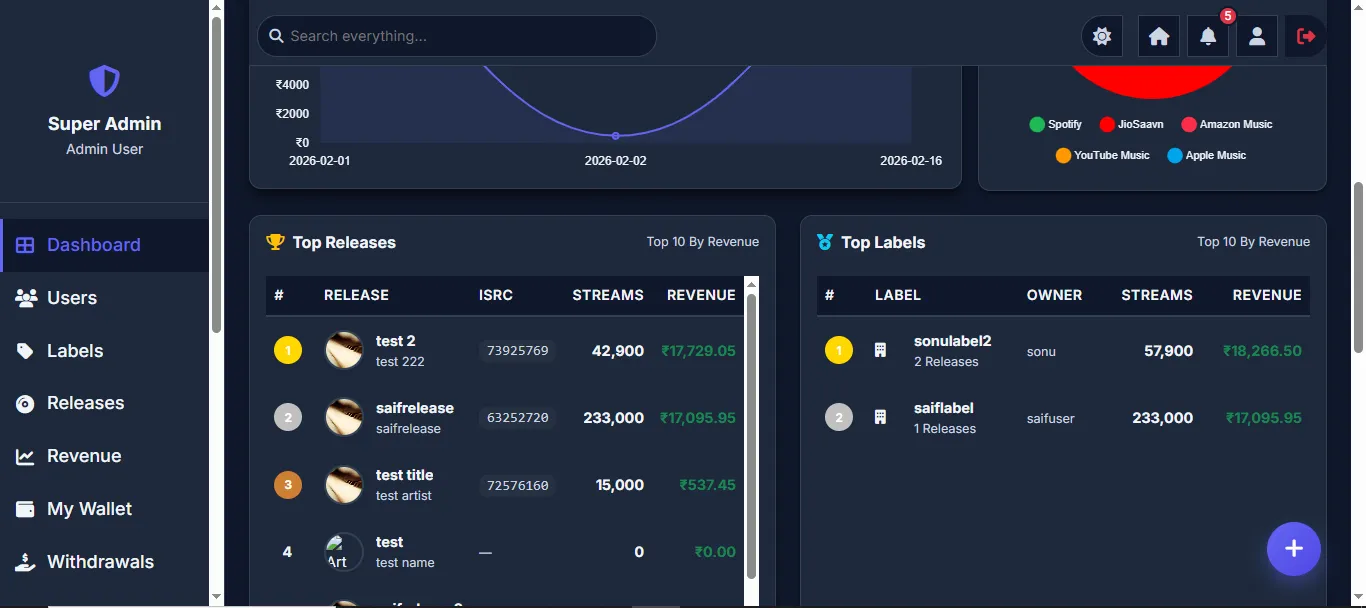Click the gold rank 1 badge for sonulabel2
The height and width of the screenshot is (608, 1366).
tap(839, 351)
